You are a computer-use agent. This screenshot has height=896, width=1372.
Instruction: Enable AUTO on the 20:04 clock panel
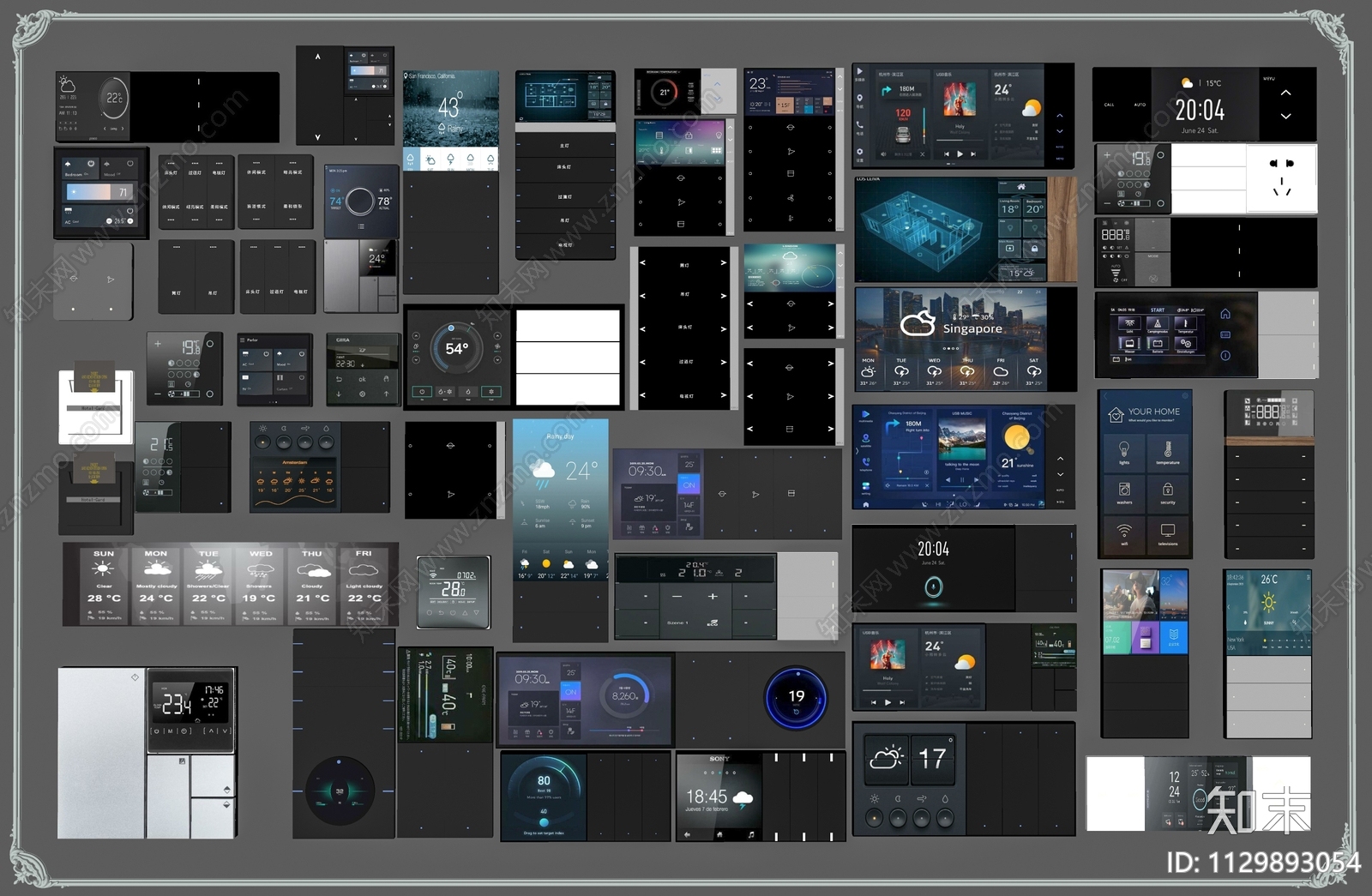[x=1140, y=105]
